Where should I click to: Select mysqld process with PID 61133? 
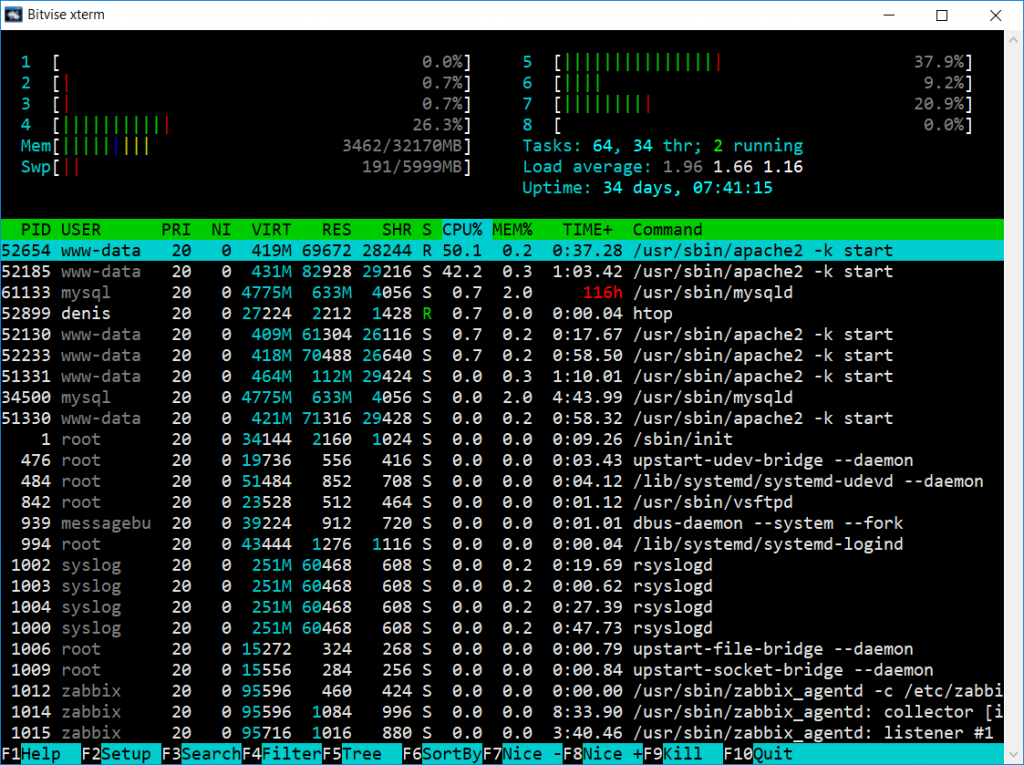click(x=502, y=292)
